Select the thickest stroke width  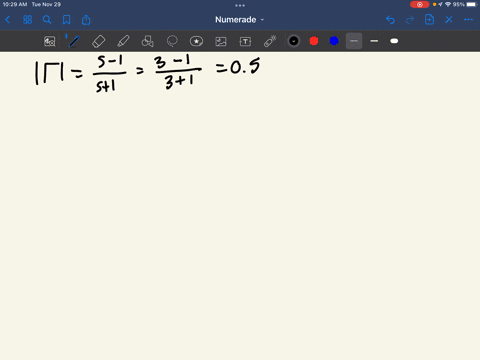pyautogui.click(x=394, y=41)
